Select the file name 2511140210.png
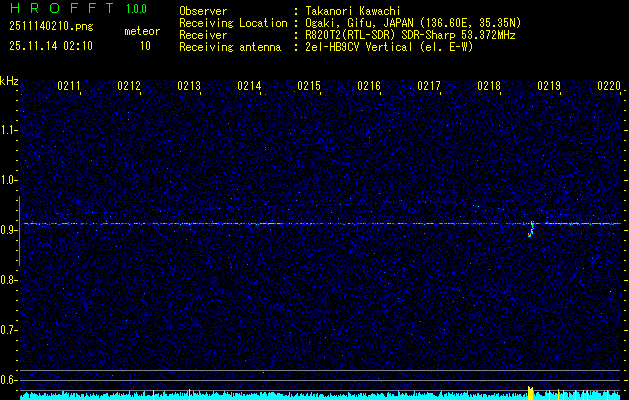Screen dimensions: 629x400 (51, 26)
